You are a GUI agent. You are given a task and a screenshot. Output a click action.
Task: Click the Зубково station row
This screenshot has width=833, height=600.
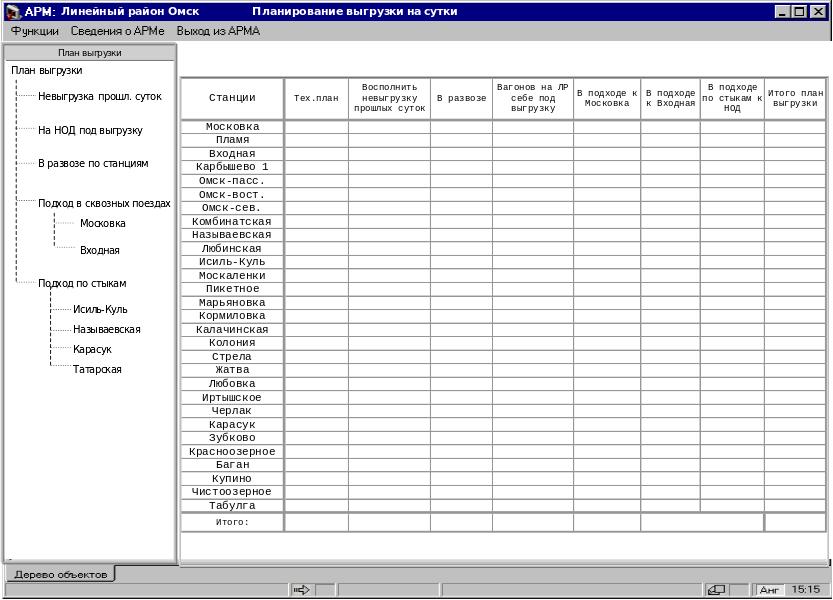coord(232,438)
